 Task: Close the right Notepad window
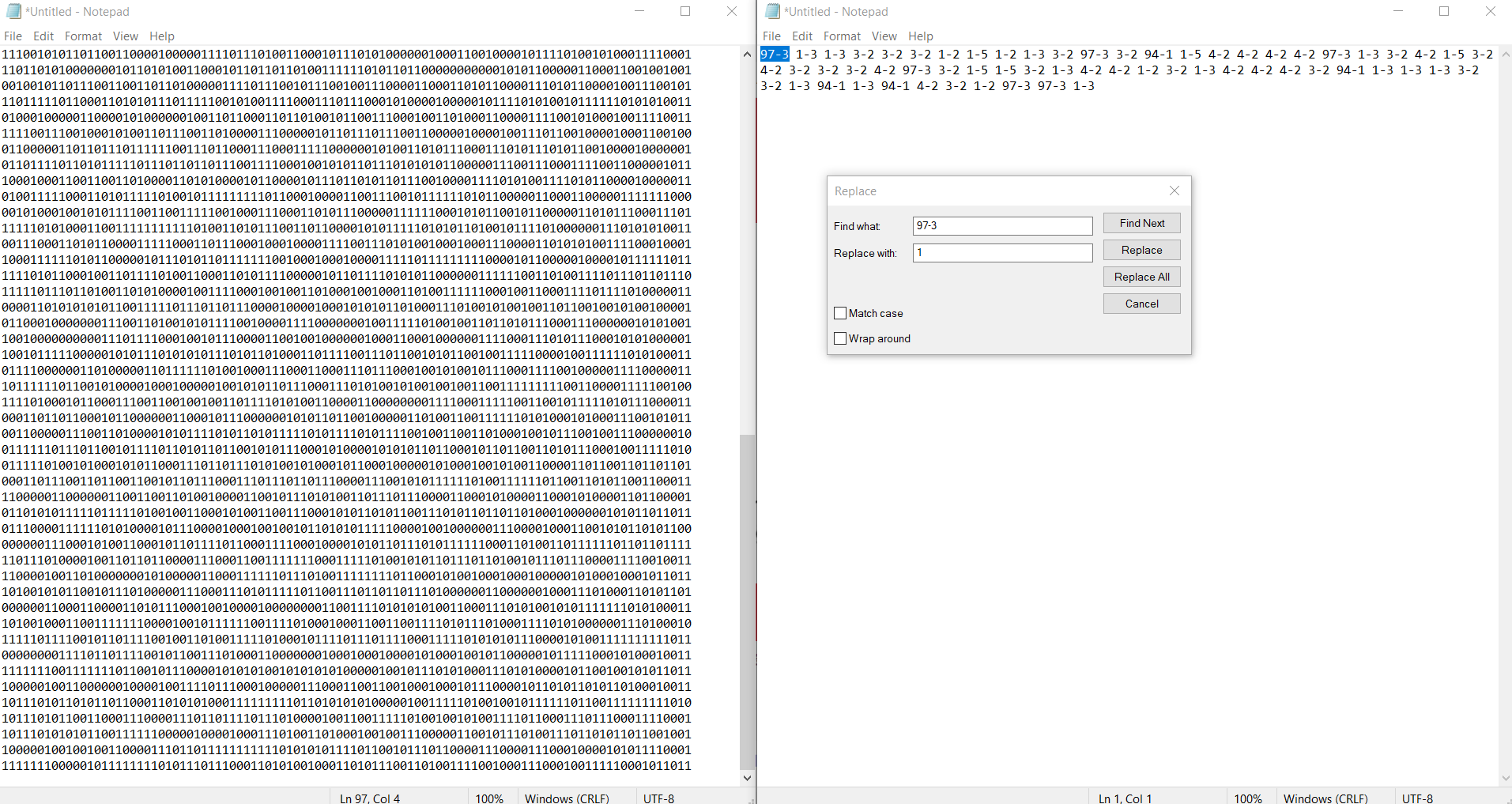1490,12
